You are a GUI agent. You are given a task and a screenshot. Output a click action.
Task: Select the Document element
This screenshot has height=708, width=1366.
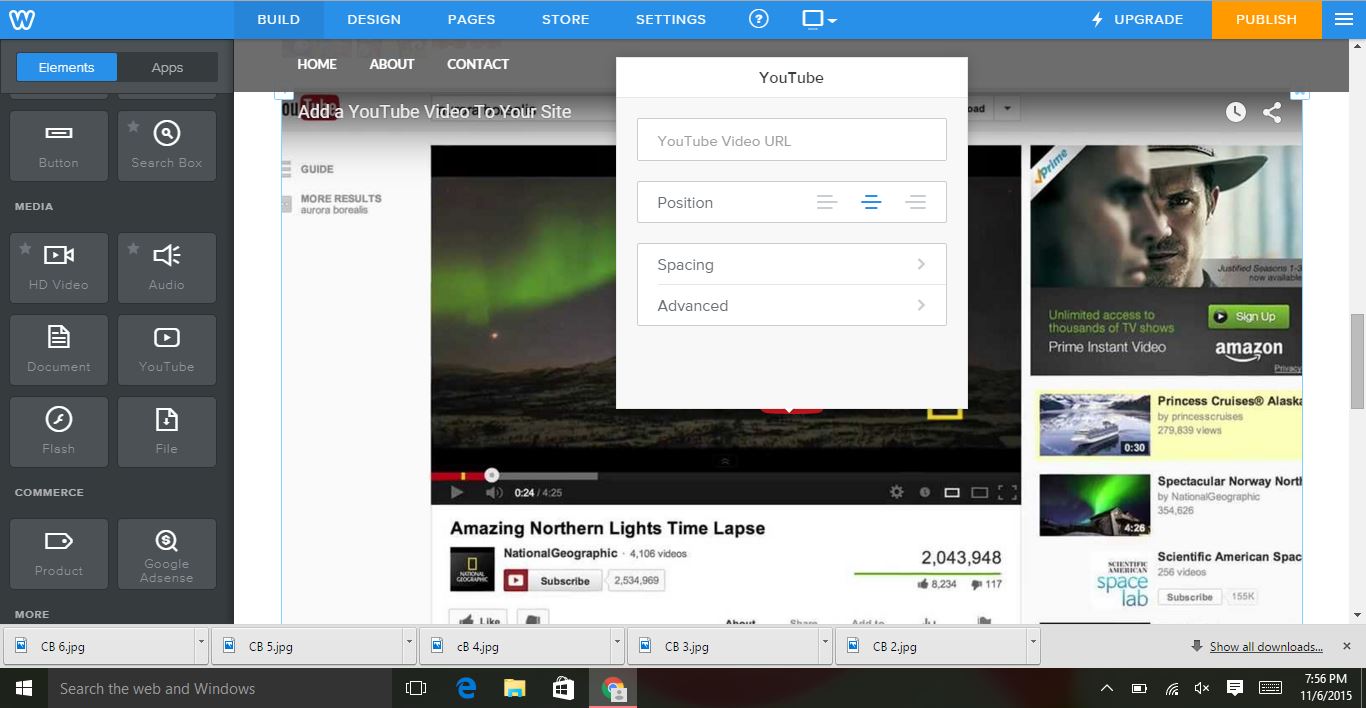[x=59, y=350]
